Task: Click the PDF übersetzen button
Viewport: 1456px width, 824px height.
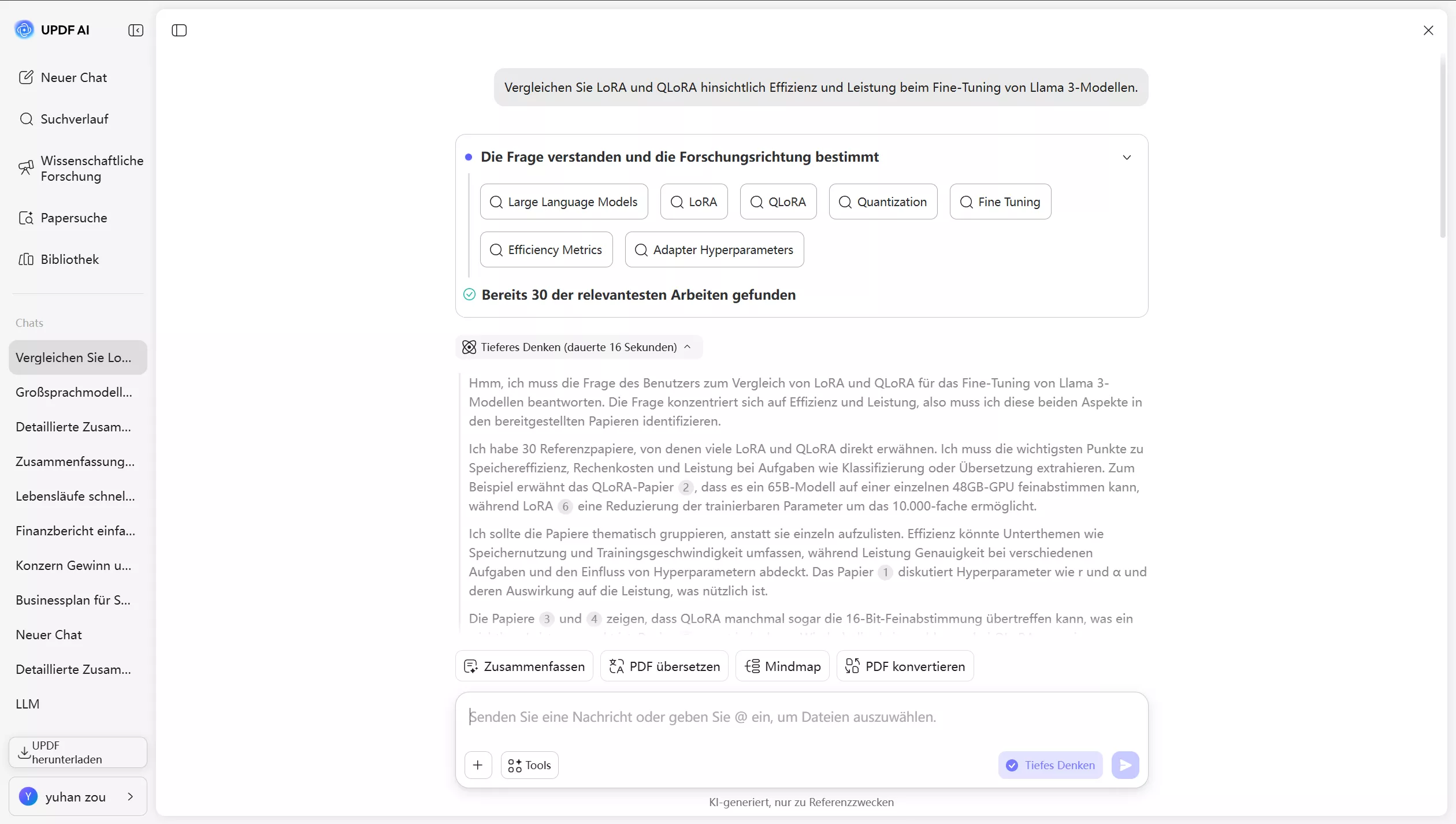Action: tap(664, 666)
